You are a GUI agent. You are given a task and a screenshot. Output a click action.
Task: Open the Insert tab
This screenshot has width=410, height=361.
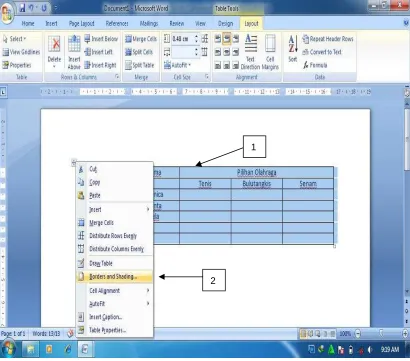(51, 24)
